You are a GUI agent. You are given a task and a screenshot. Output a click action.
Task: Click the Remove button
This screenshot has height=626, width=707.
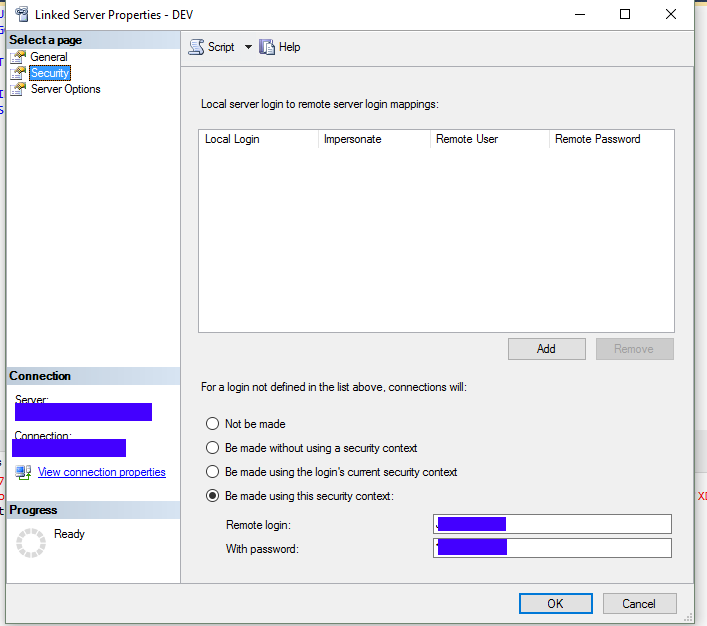634,349
